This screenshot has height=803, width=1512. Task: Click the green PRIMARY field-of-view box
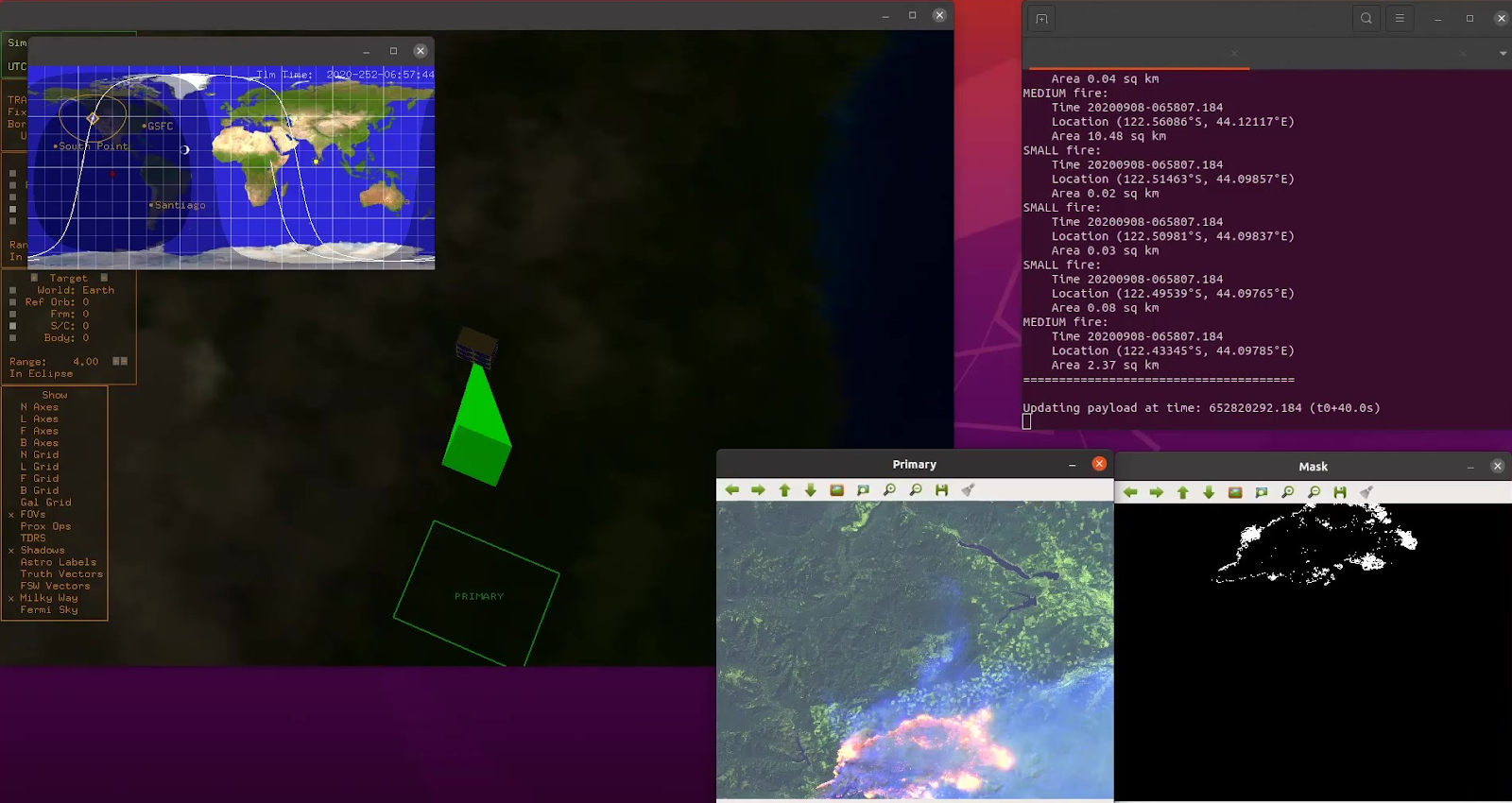[477, 595]
